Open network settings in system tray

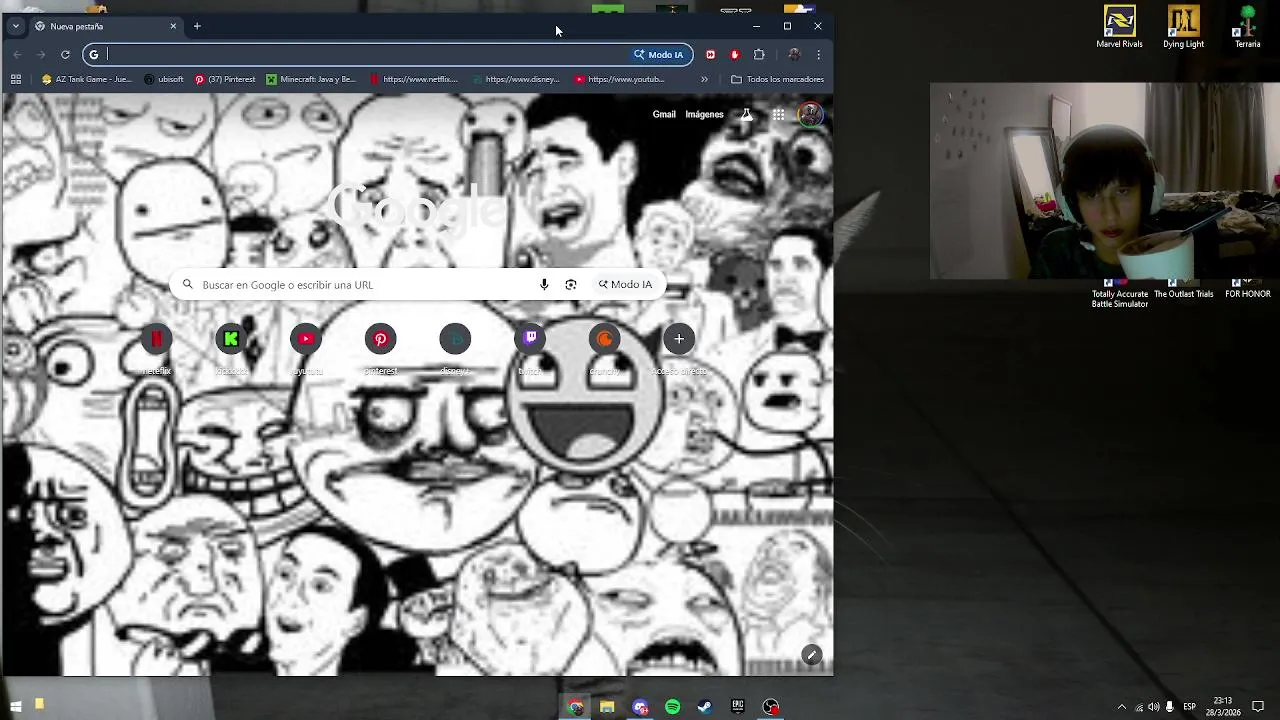(x=1139, y=707)
